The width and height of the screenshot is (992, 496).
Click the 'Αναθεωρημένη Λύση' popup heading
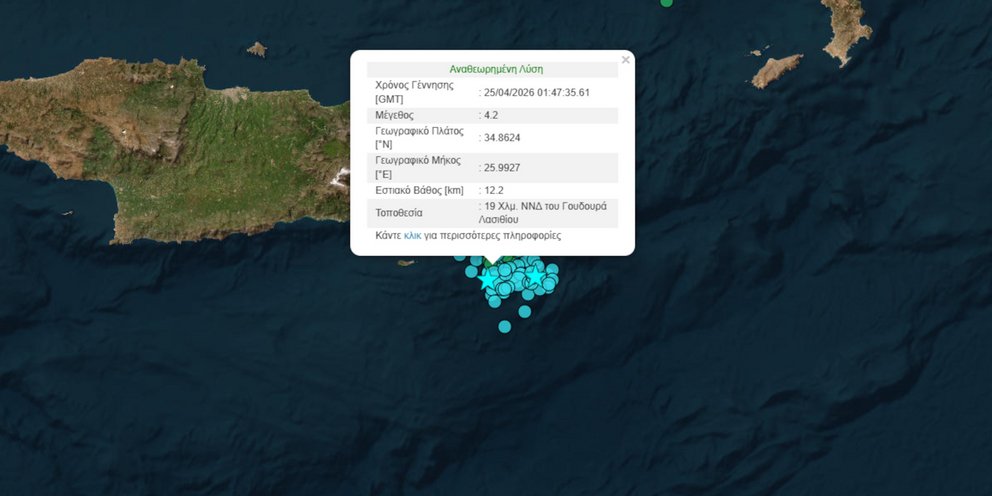click(496, 69)
